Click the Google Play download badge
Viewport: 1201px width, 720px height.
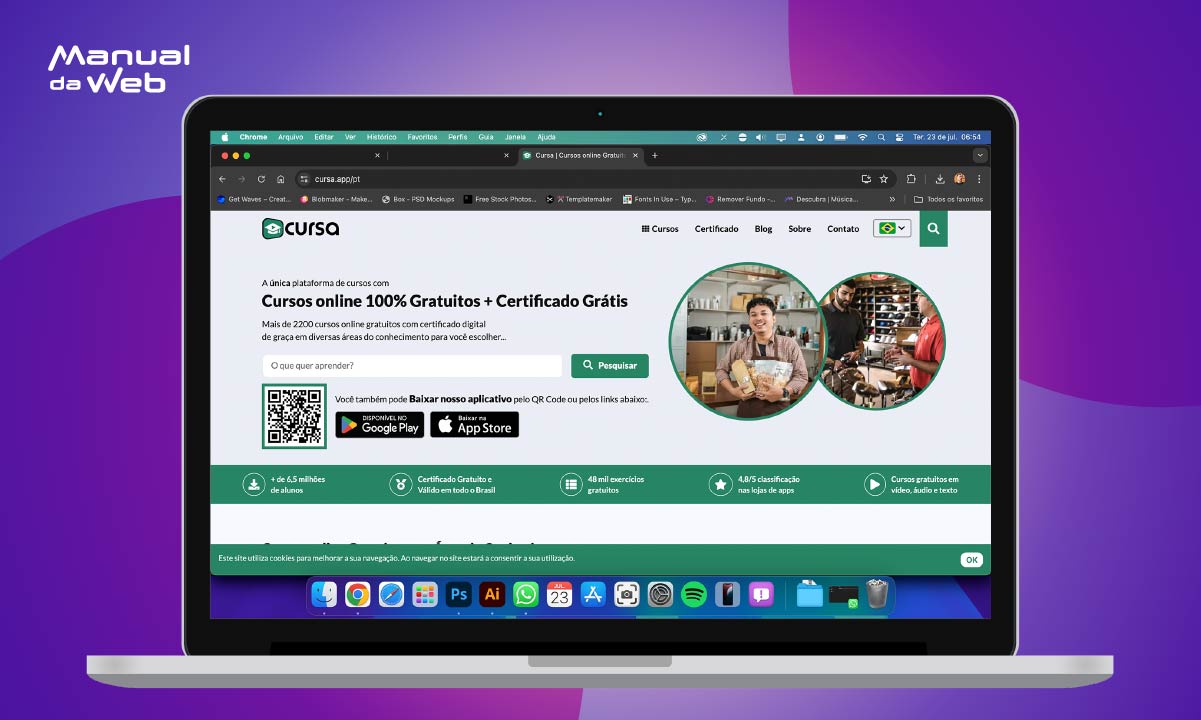point(379,425)
